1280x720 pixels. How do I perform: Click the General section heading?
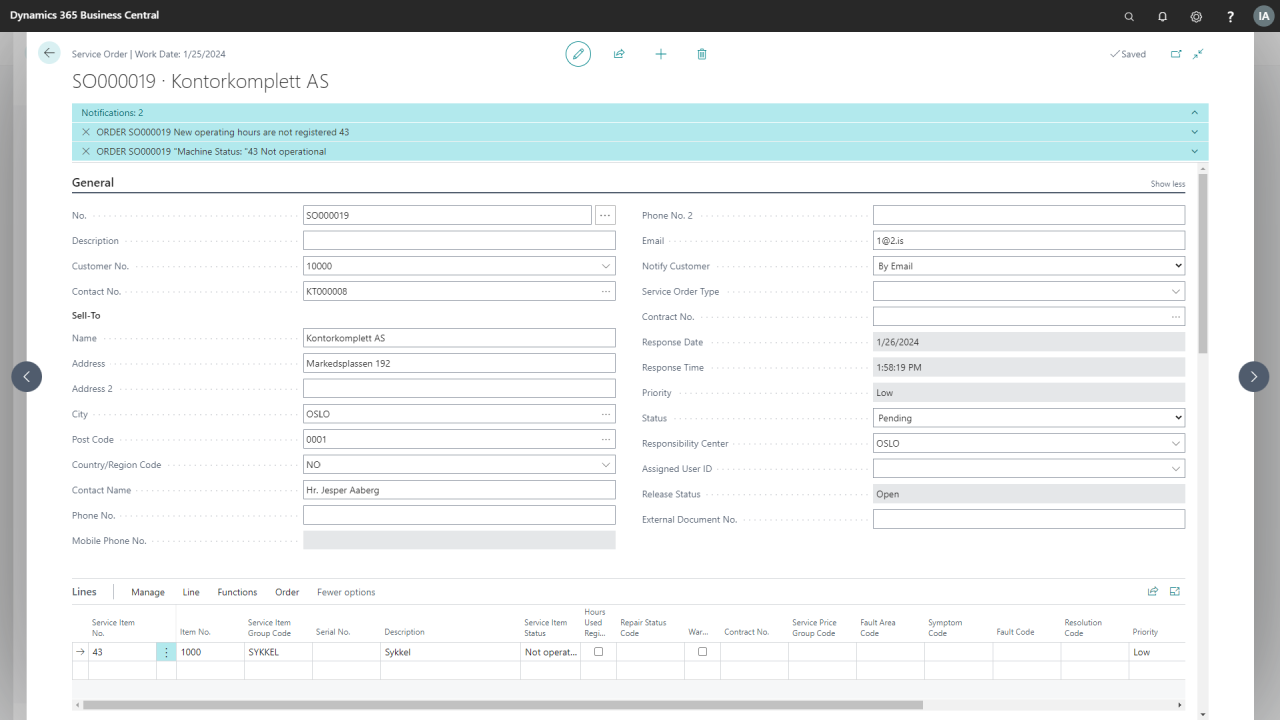[x=93, y=183]
